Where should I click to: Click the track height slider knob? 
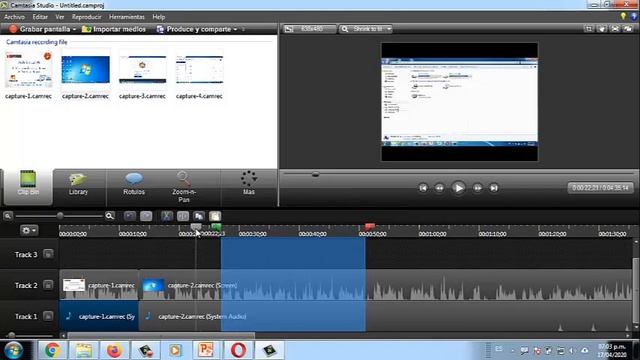11,335
